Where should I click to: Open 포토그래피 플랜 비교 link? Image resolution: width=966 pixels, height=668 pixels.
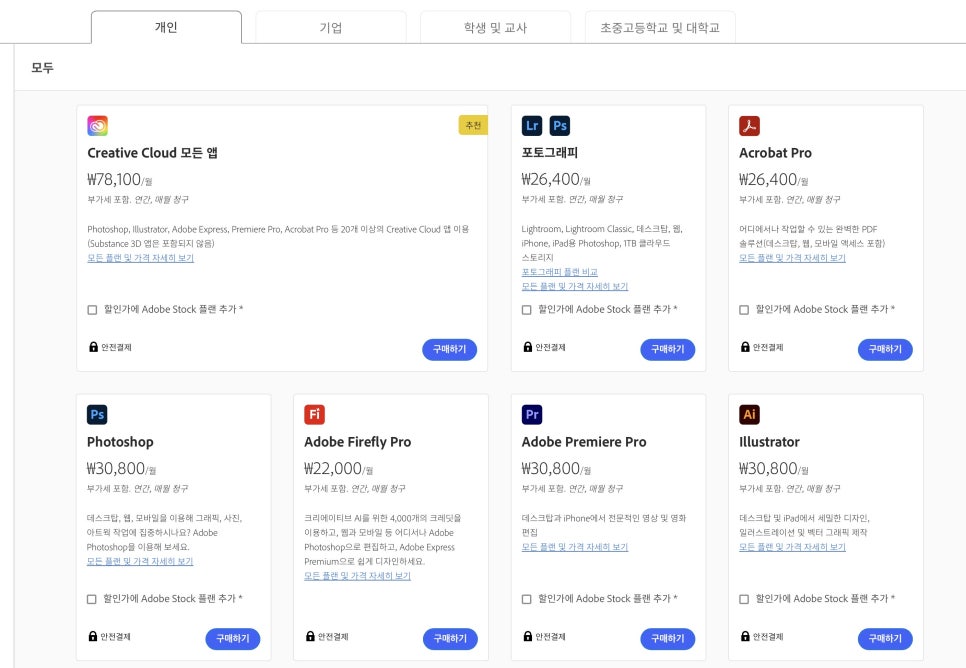point(559,272)
